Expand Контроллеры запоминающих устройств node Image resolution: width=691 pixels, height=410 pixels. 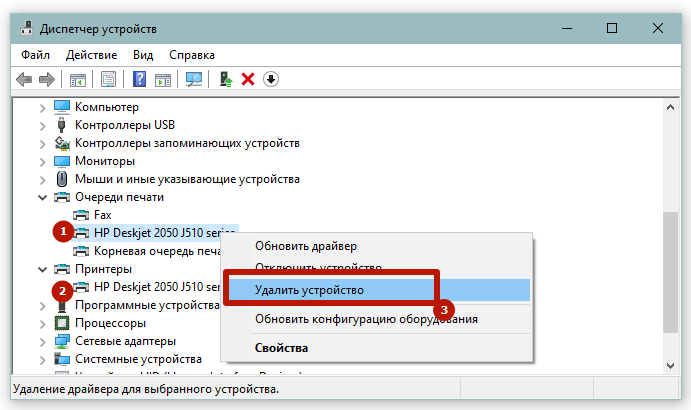(x=43, y=144)
